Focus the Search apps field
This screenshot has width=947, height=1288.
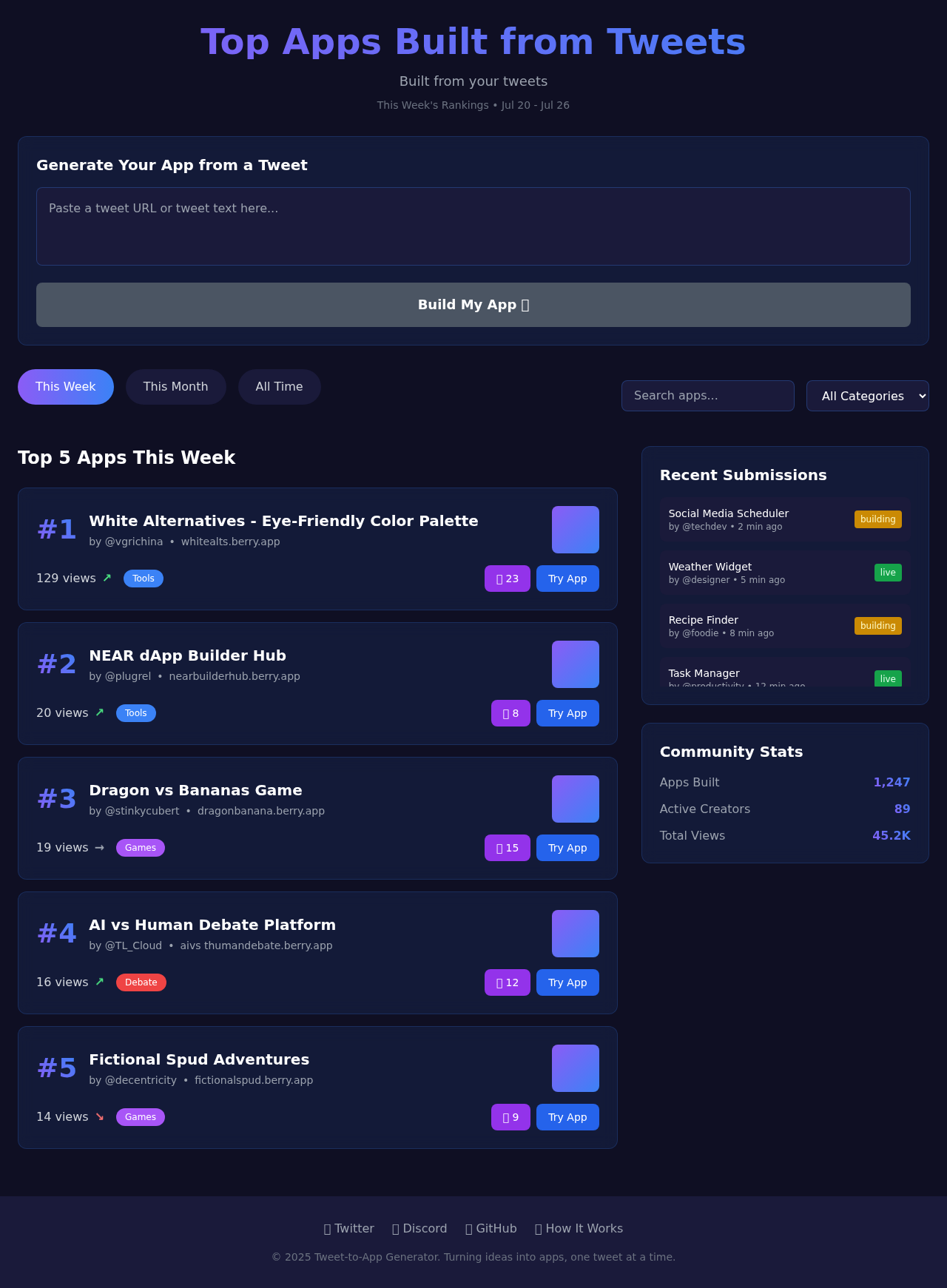click(707, 396)
